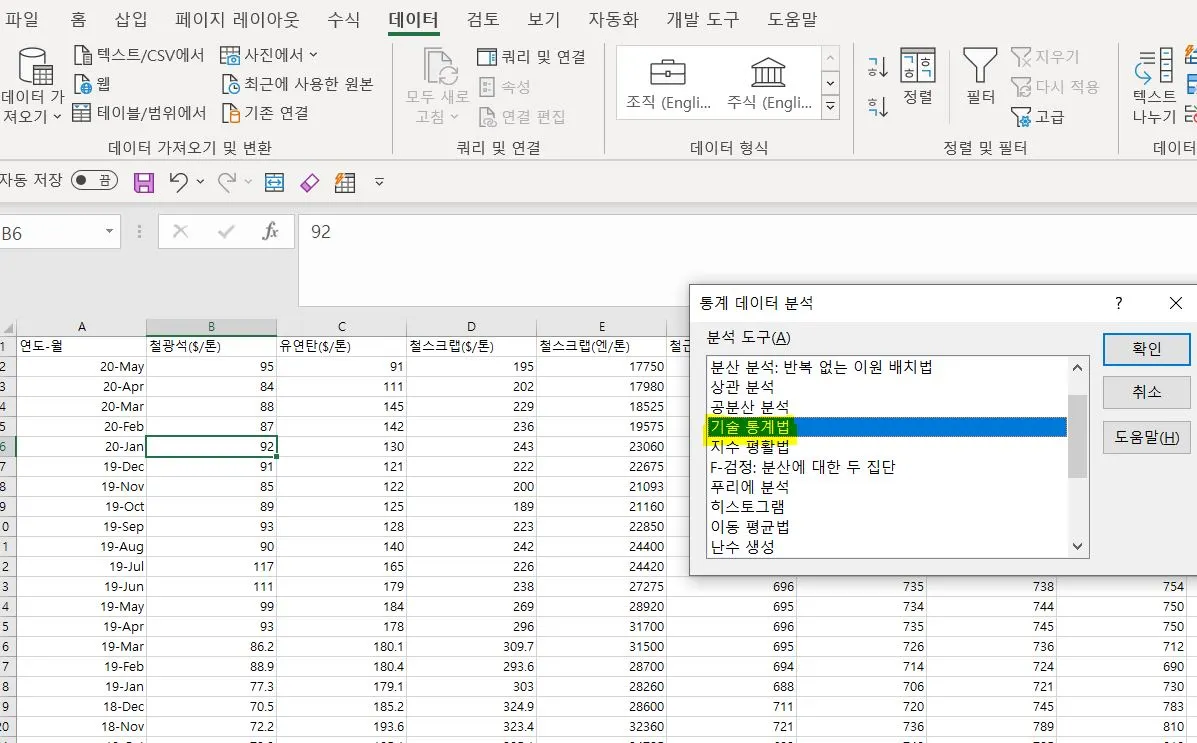This screenshot has height=743, width=1197.
Task: Open Existing Connections (기존 연결)
Action: coord(266,113)
